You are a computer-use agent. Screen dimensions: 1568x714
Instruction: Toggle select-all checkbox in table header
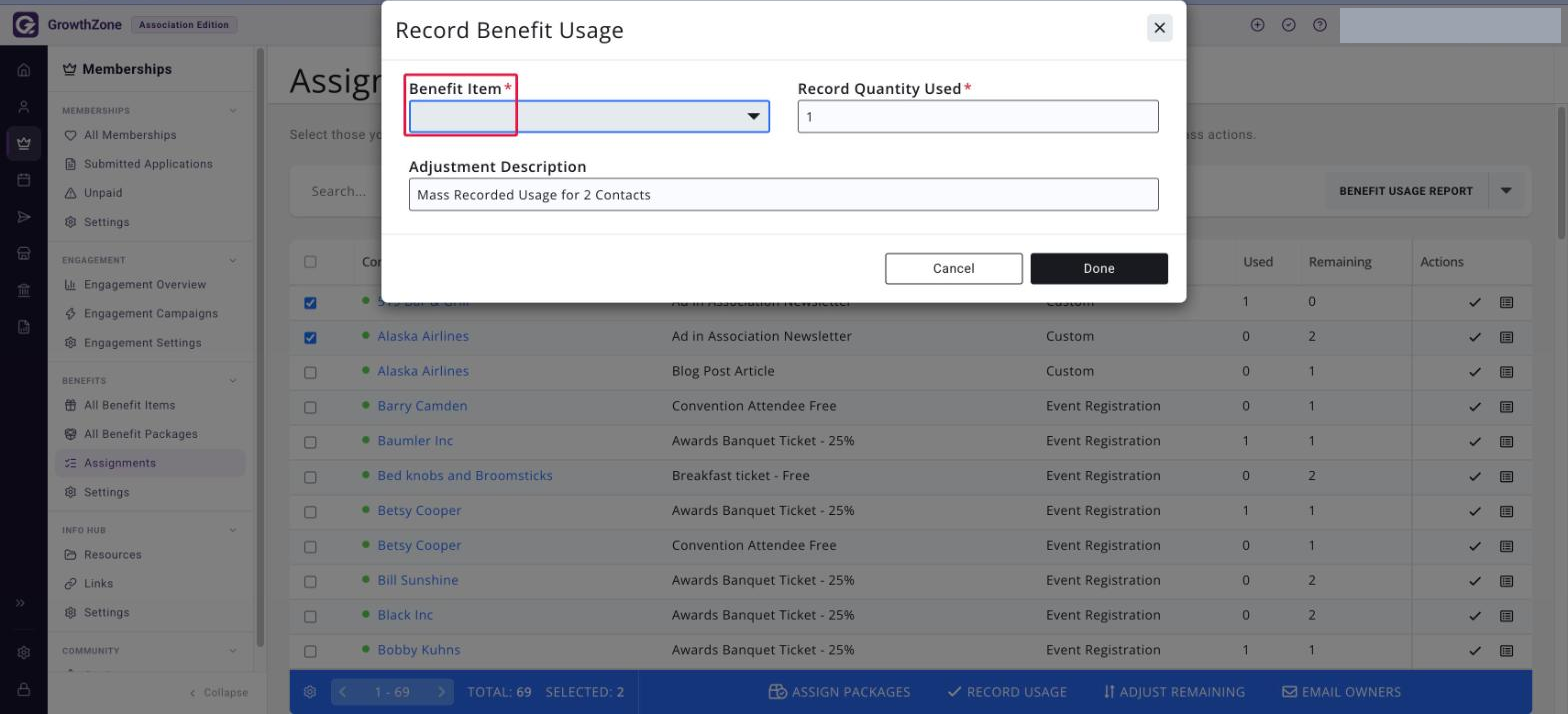click(x=310, y=262)
